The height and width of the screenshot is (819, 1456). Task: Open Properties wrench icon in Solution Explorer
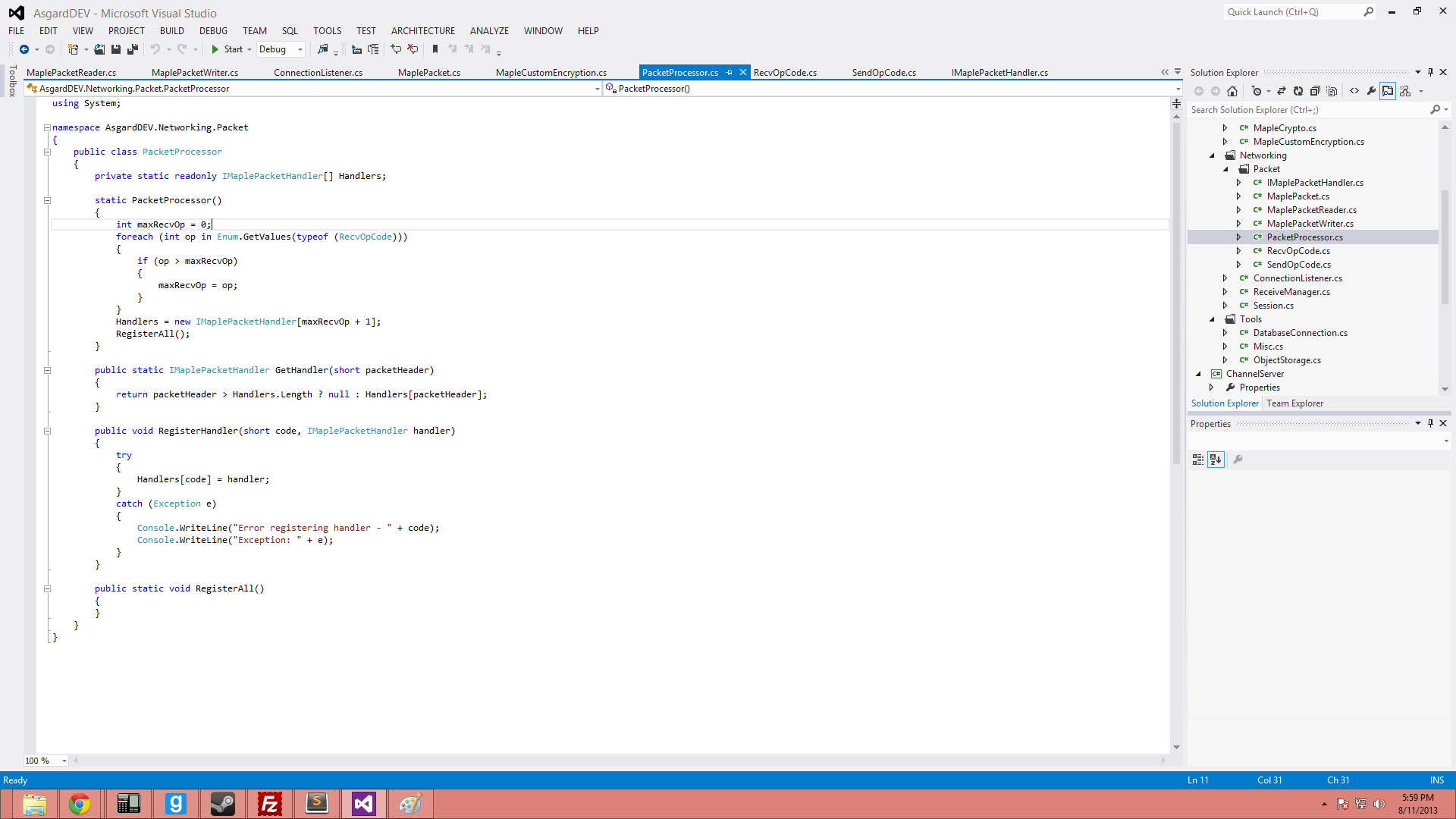1371,91
